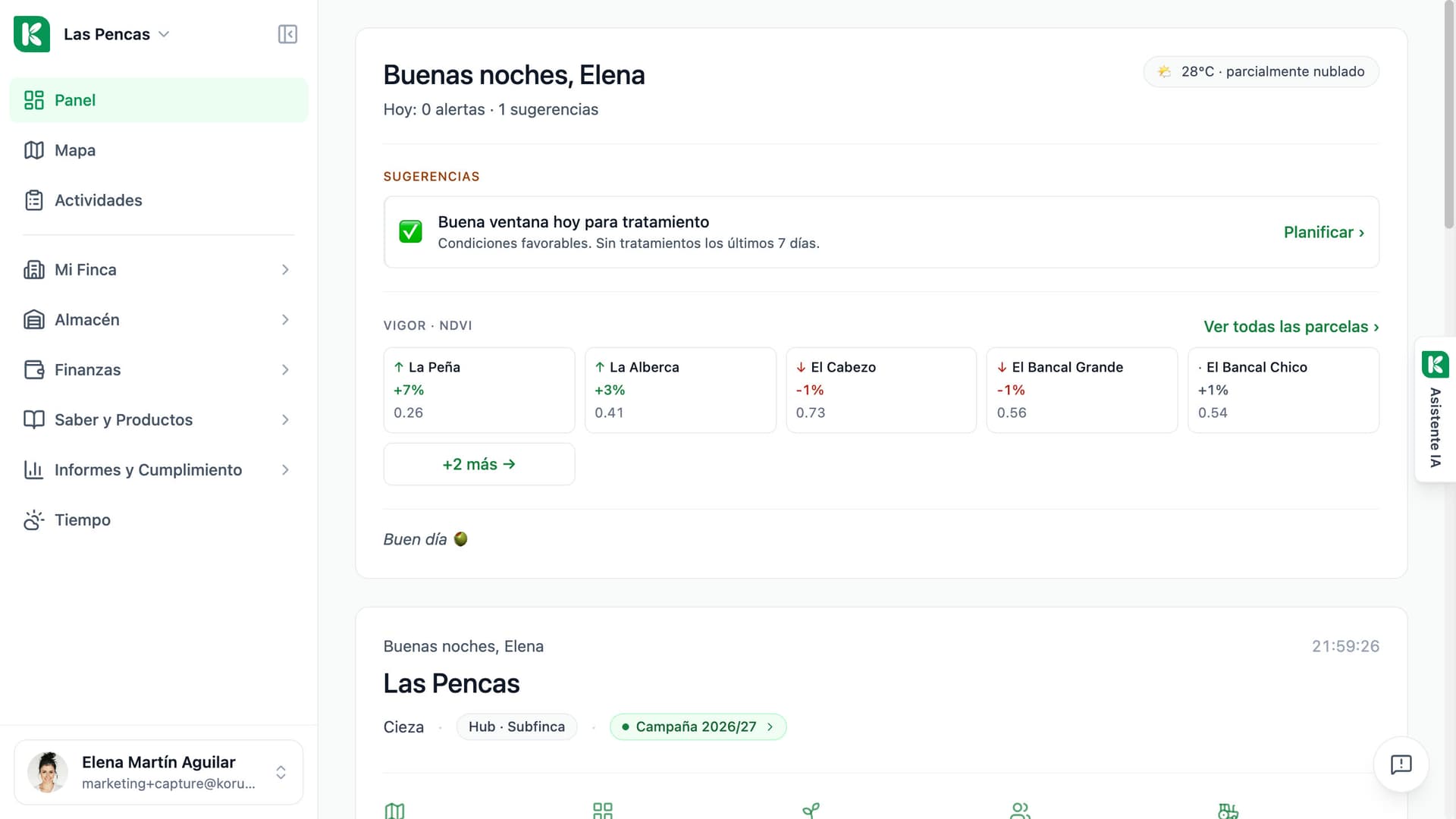Open the Las Pencas farm switcher dropdown
1456x819 pixels.
[116, 34]
